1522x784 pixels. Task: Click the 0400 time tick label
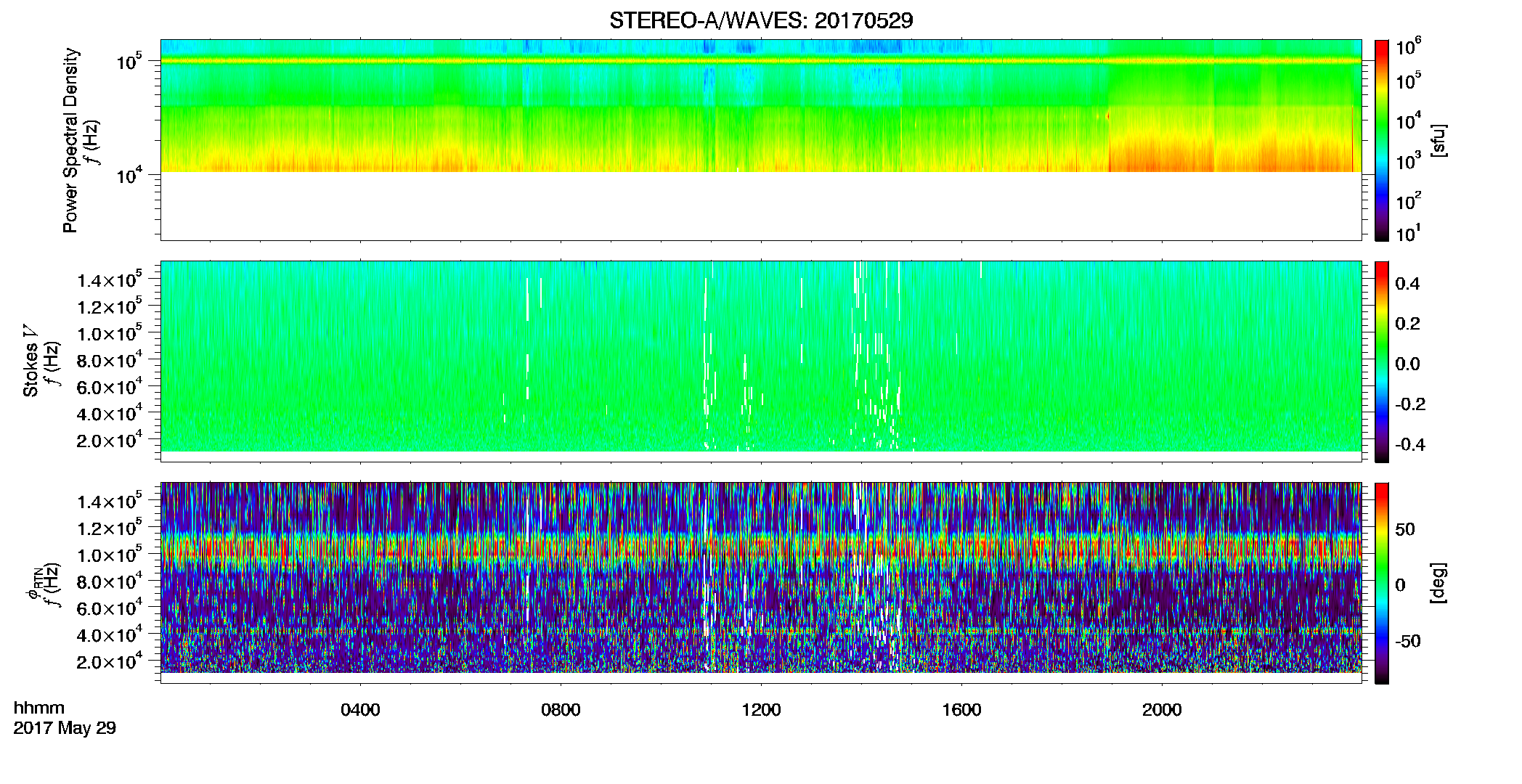coord(360,710)
